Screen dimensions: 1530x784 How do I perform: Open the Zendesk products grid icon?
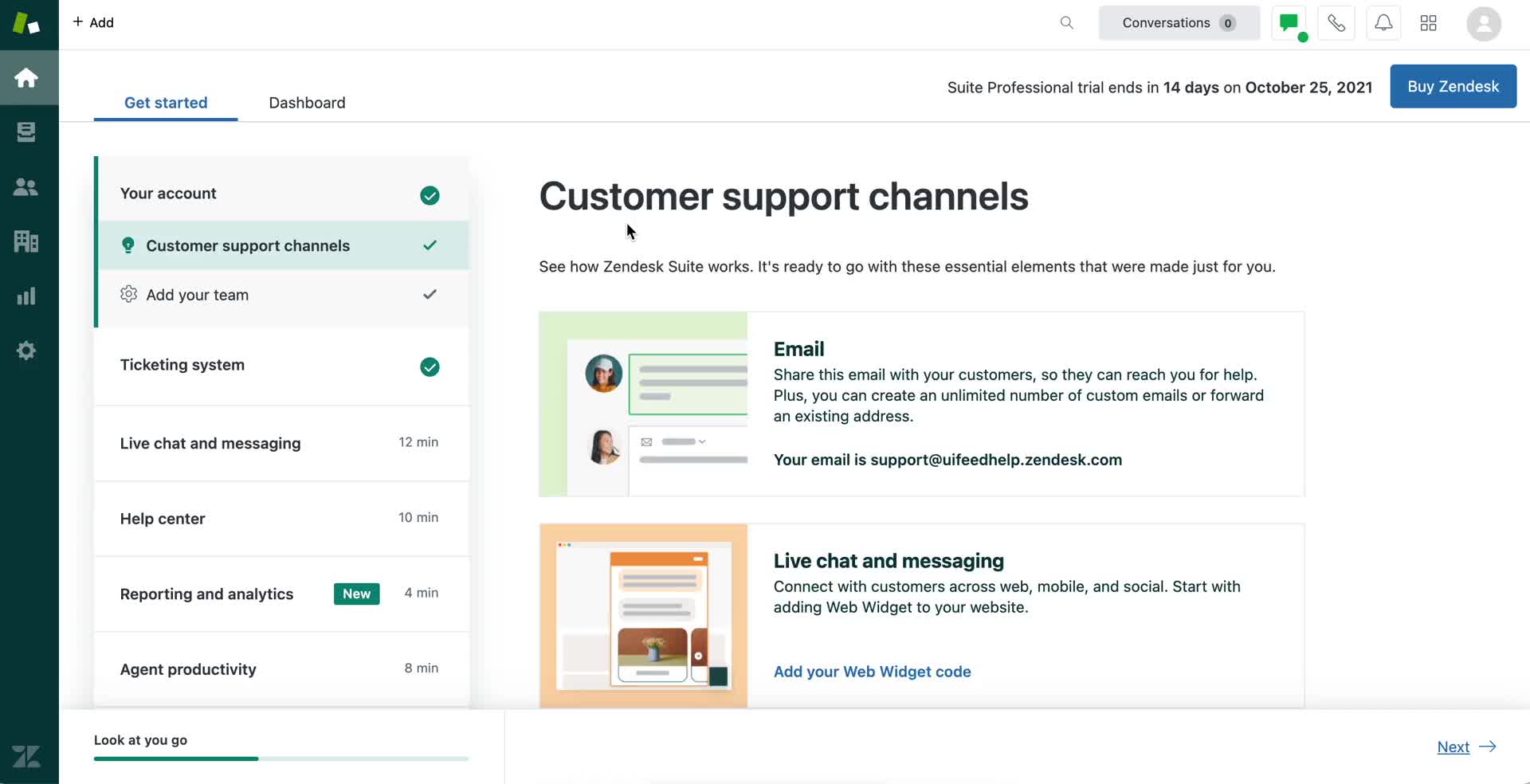(1429, 23)
